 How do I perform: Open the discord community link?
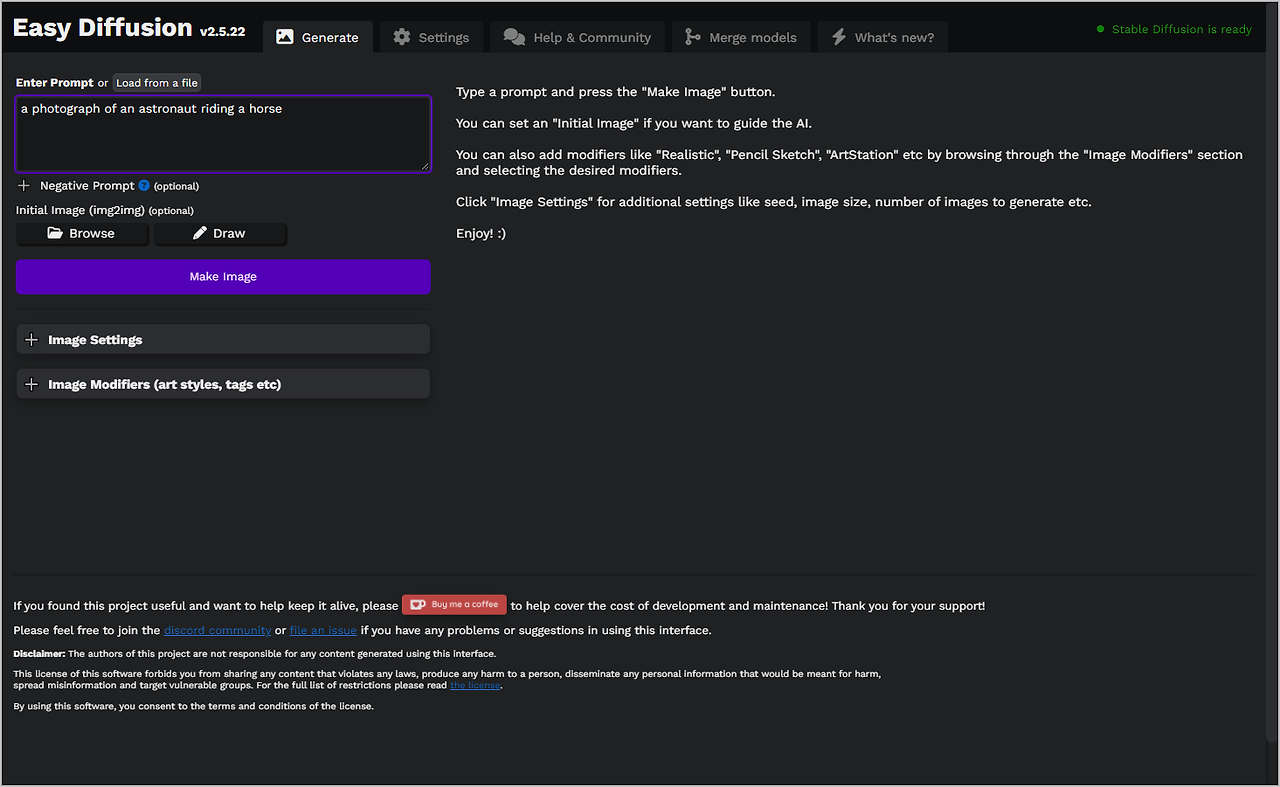(x=218, y=630)
